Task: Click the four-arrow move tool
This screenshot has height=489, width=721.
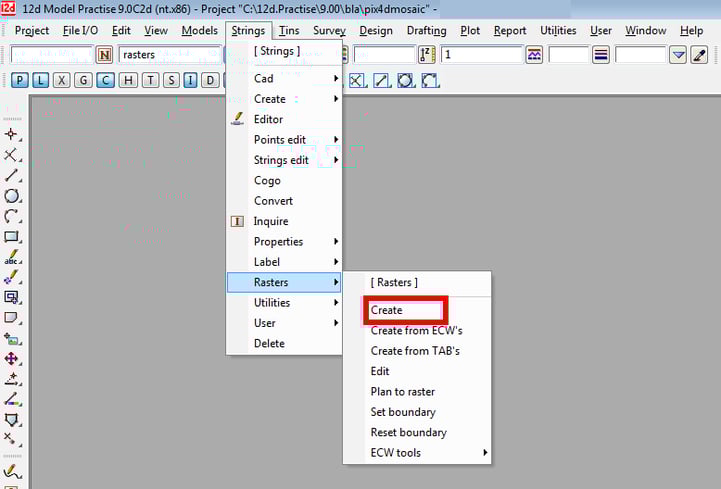Action: (x=12, y=359)
